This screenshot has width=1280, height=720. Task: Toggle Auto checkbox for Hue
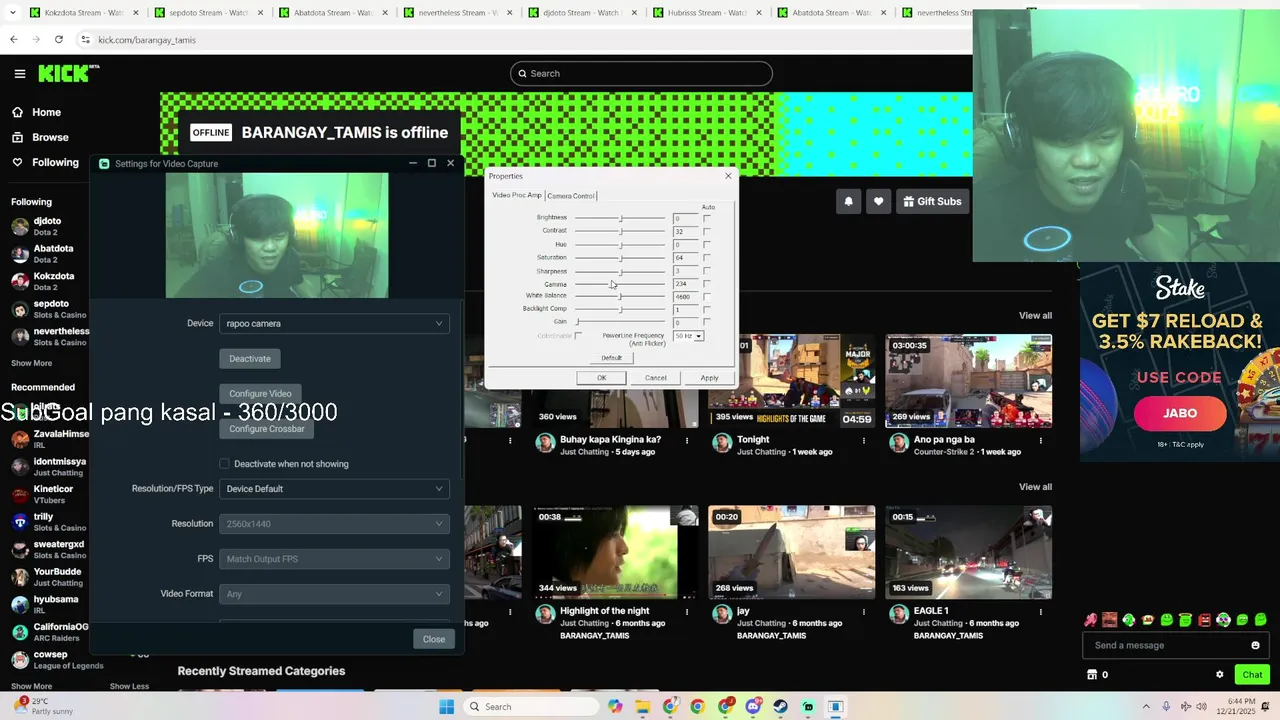(x=707, y=244)
